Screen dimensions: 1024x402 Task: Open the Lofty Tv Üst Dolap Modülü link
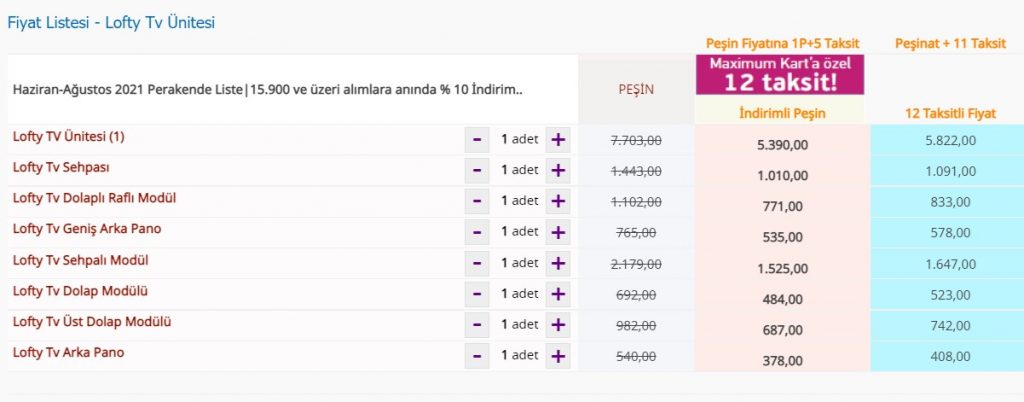tap(92, 322)
